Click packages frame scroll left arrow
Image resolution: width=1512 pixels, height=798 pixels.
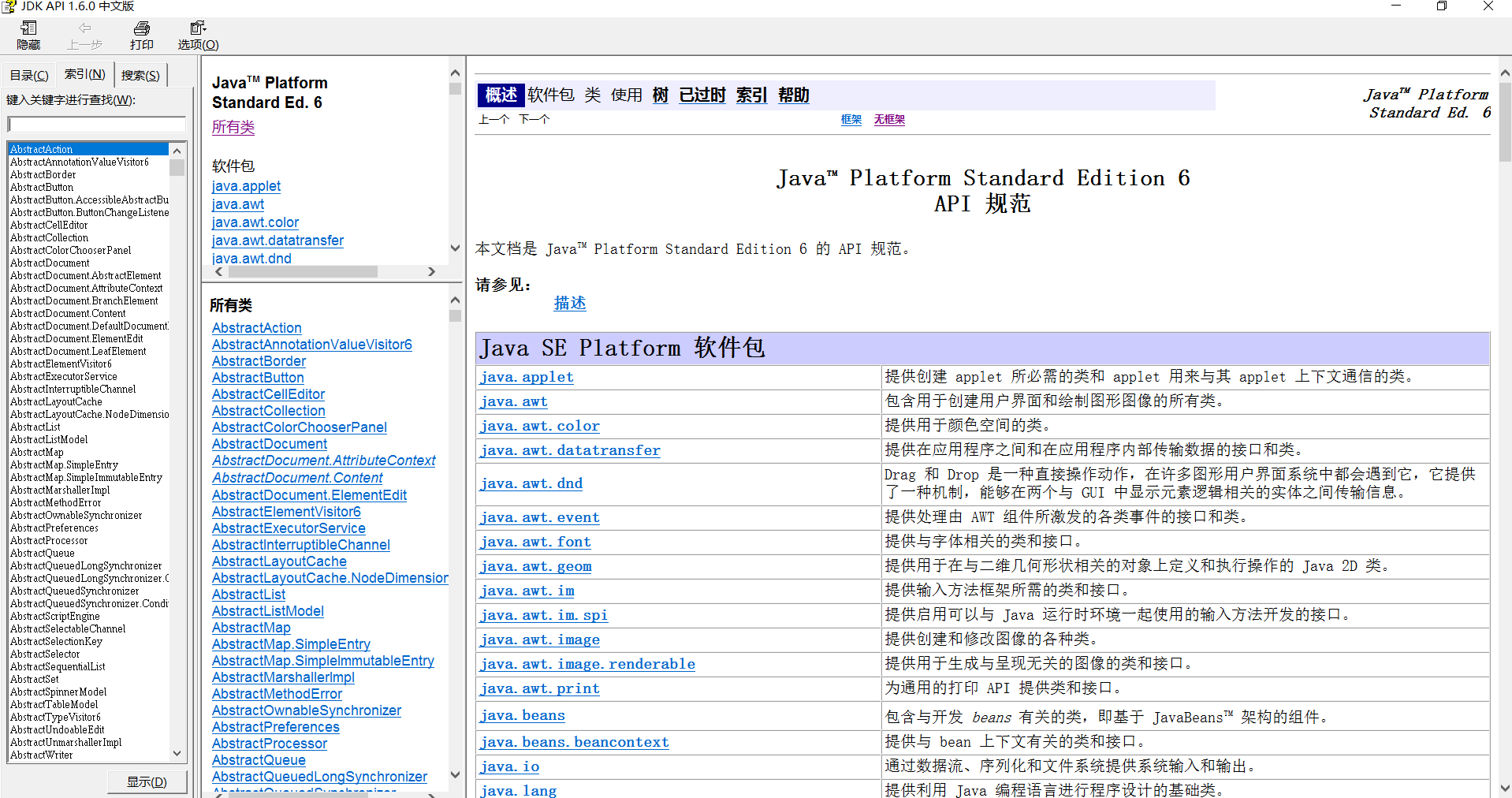pyautogui.click(x=219, y=272)
